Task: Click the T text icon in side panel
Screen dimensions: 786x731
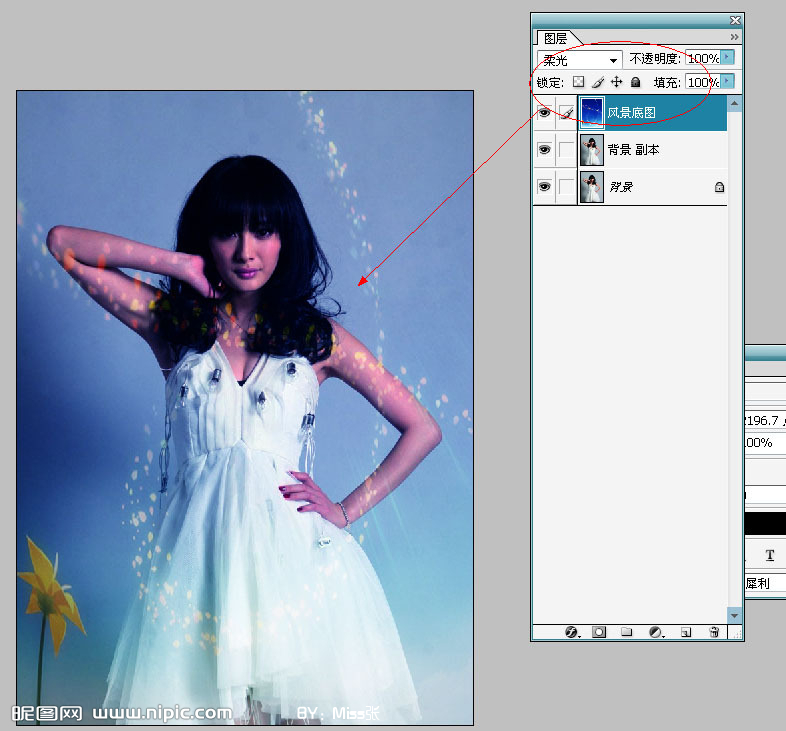Action: 770,555
